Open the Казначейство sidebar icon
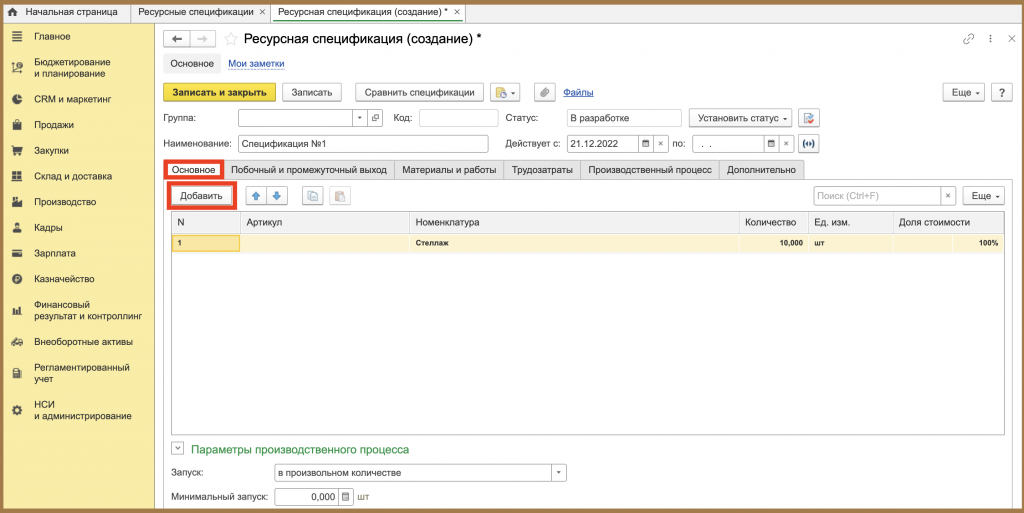 pyautogui.click(x=18, y=279)
